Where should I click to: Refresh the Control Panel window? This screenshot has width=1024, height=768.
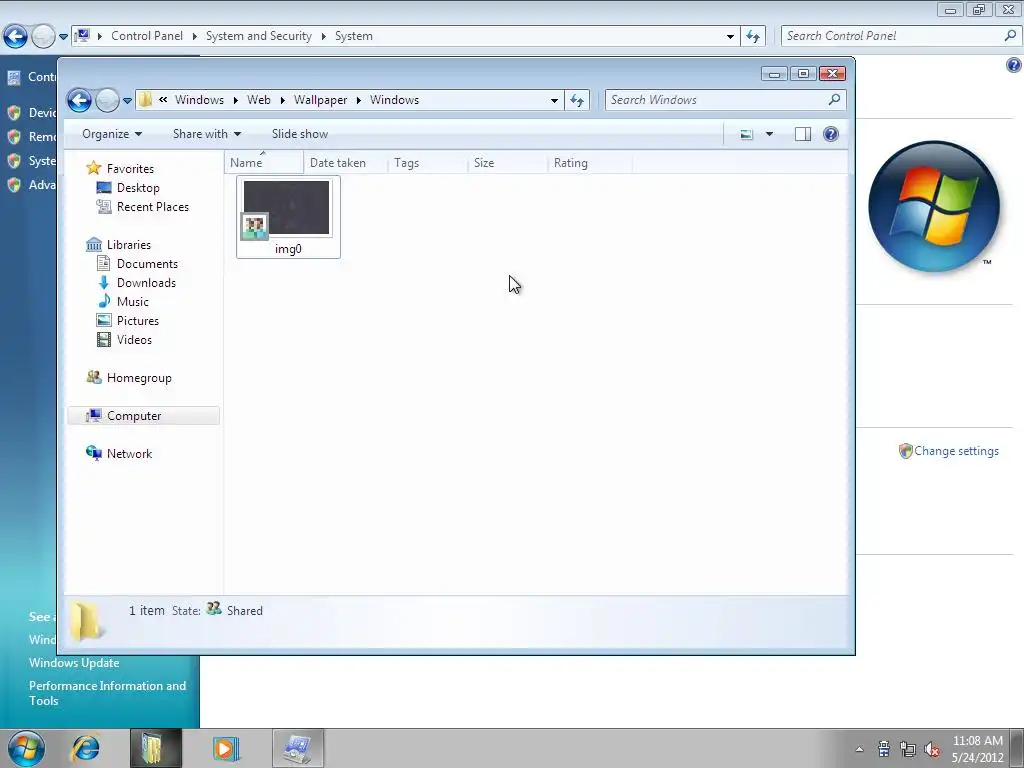click(753, 37)
